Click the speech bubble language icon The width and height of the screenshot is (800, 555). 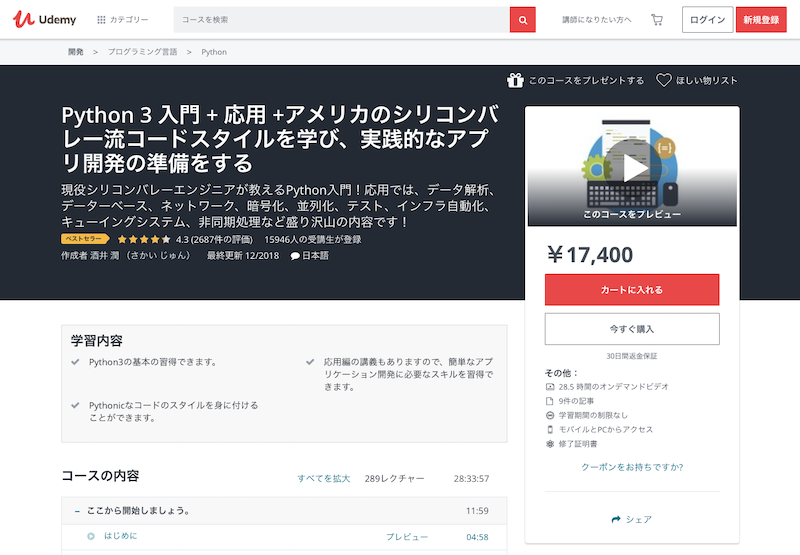click(295, 256)
